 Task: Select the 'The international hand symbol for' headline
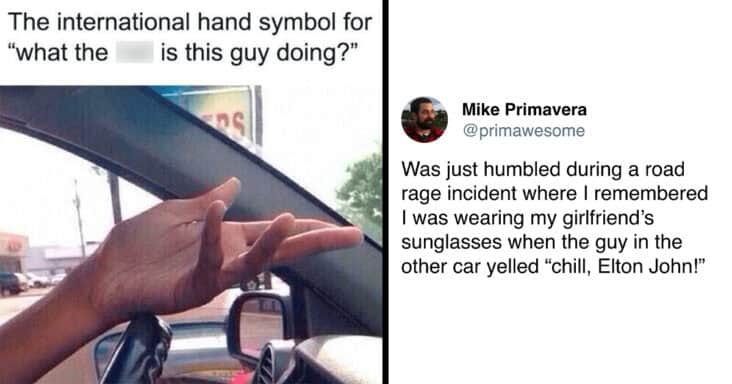[x=190, y=22]
